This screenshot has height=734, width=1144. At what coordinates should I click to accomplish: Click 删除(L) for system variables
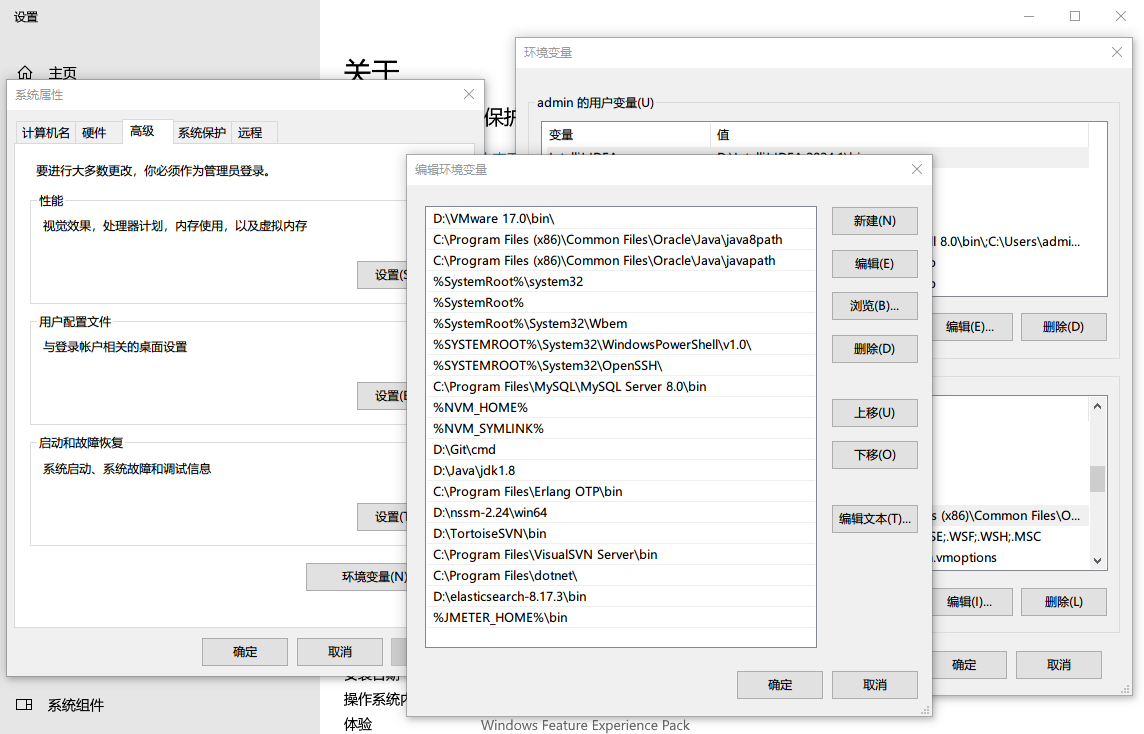click(x=1064, y=602)
